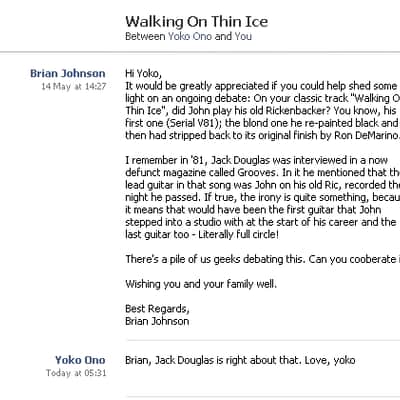Image resolution: width=400 pixels, height=400 pixels.
Task: Click line starting 'I remember in '81, Jack Douglas'
Action: (x=256, y=160)
